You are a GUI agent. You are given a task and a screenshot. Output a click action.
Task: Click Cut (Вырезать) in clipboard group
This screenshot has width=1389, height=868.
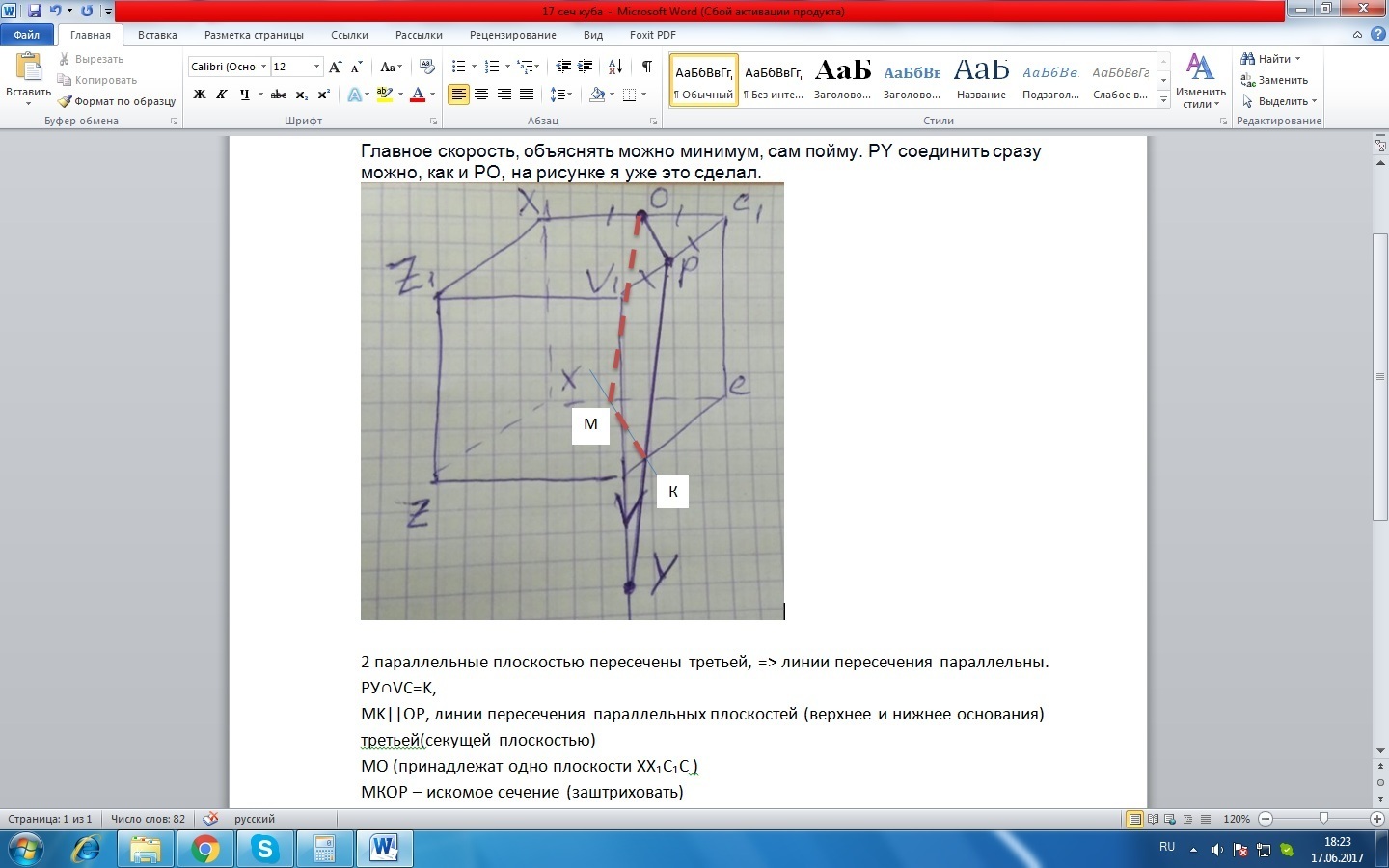(92, 59)
